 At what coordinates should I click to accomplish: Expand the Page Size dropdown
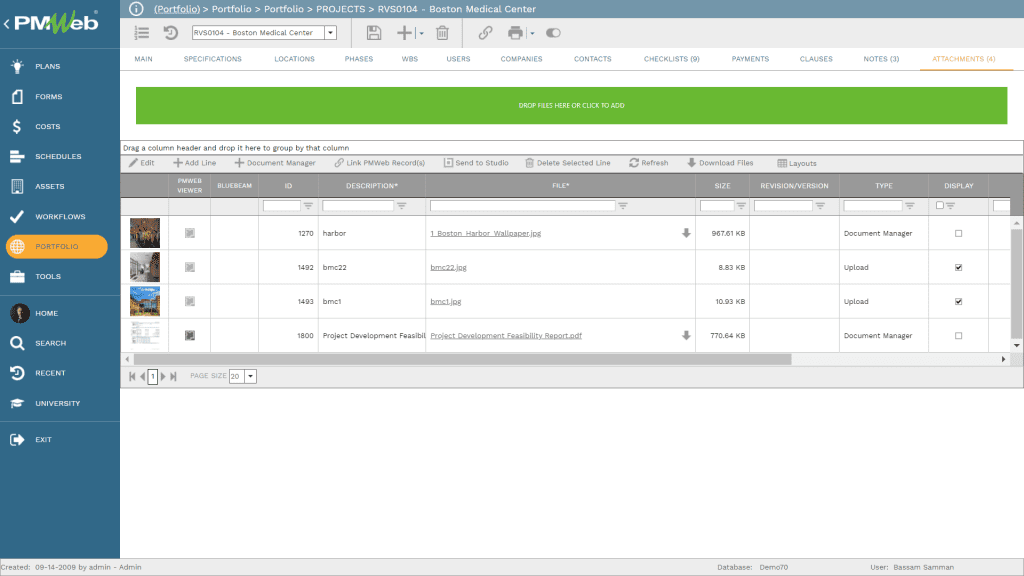coord(250,376)
